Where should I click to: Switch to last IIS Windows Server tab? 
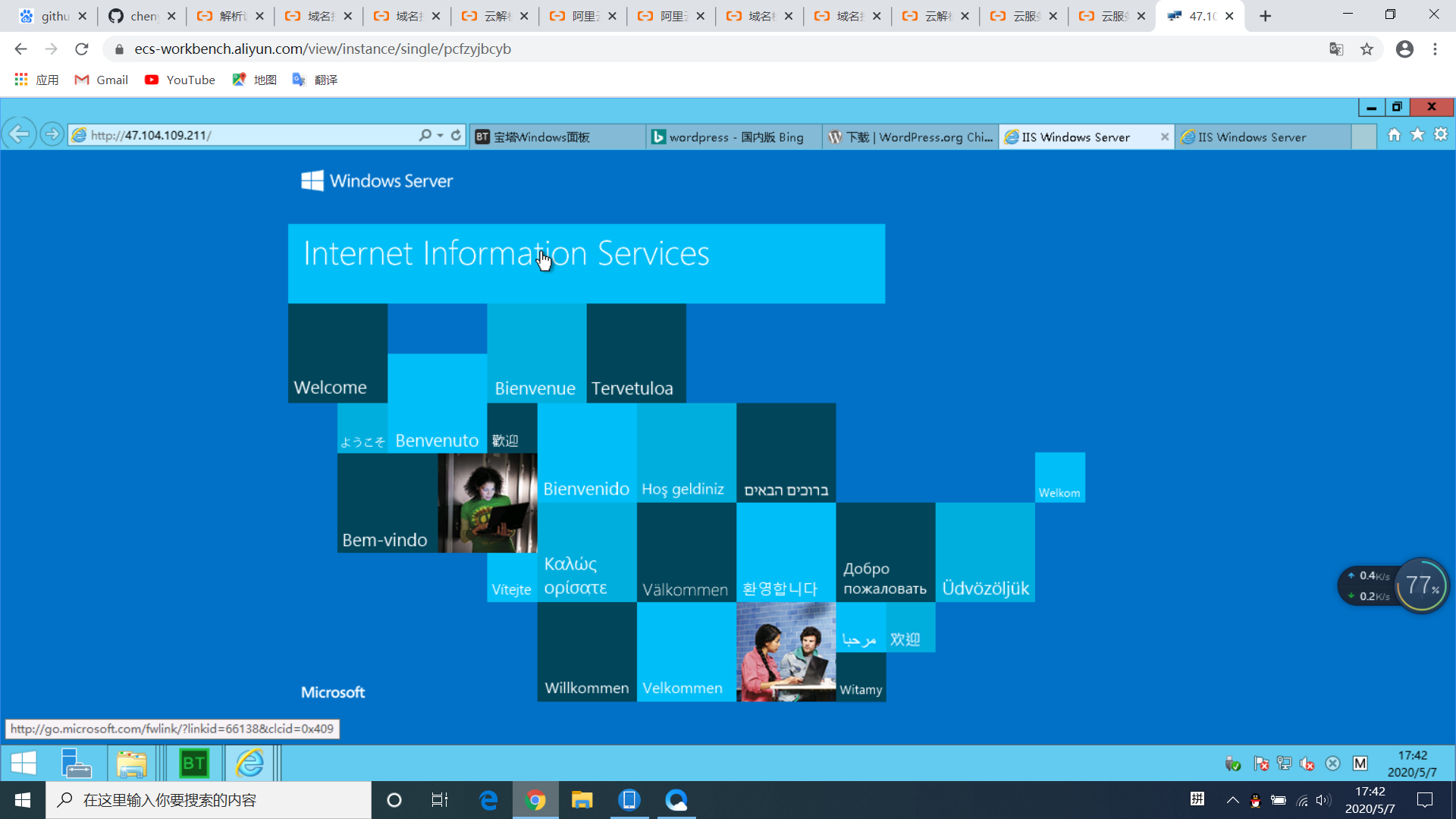[1263, 137]
